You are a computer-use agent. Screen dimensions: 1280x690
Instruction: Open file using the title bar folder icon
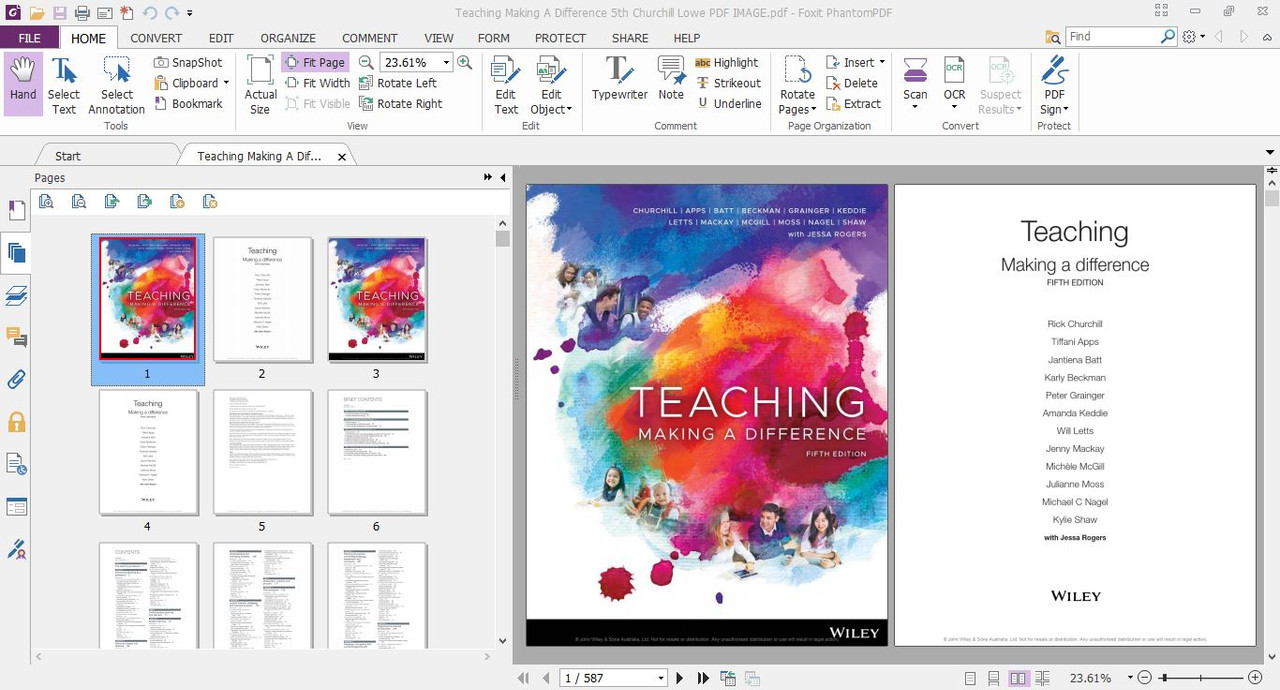tap(37, 13)
